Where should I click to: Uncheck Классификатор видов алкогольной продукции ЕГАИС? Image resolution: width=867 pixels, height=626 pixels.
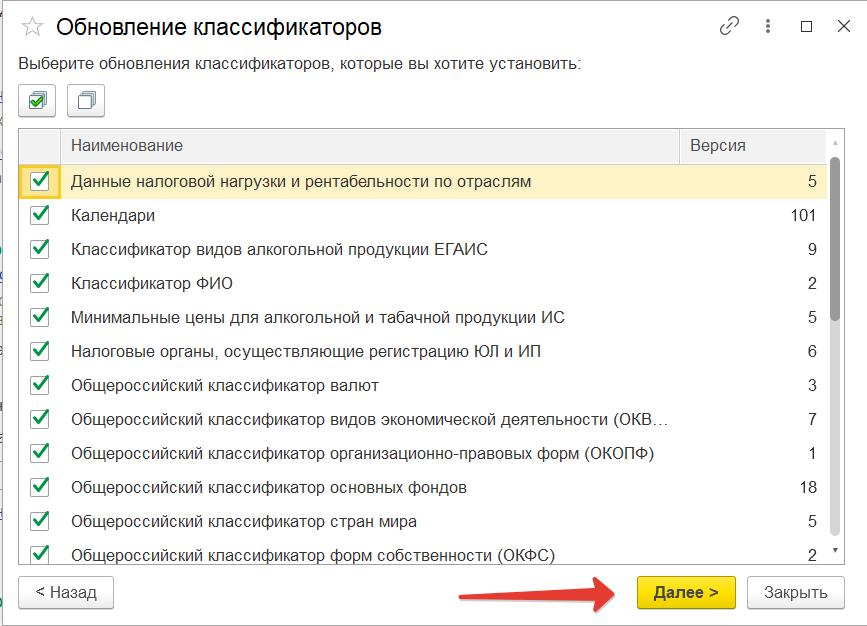click(40, 249)
